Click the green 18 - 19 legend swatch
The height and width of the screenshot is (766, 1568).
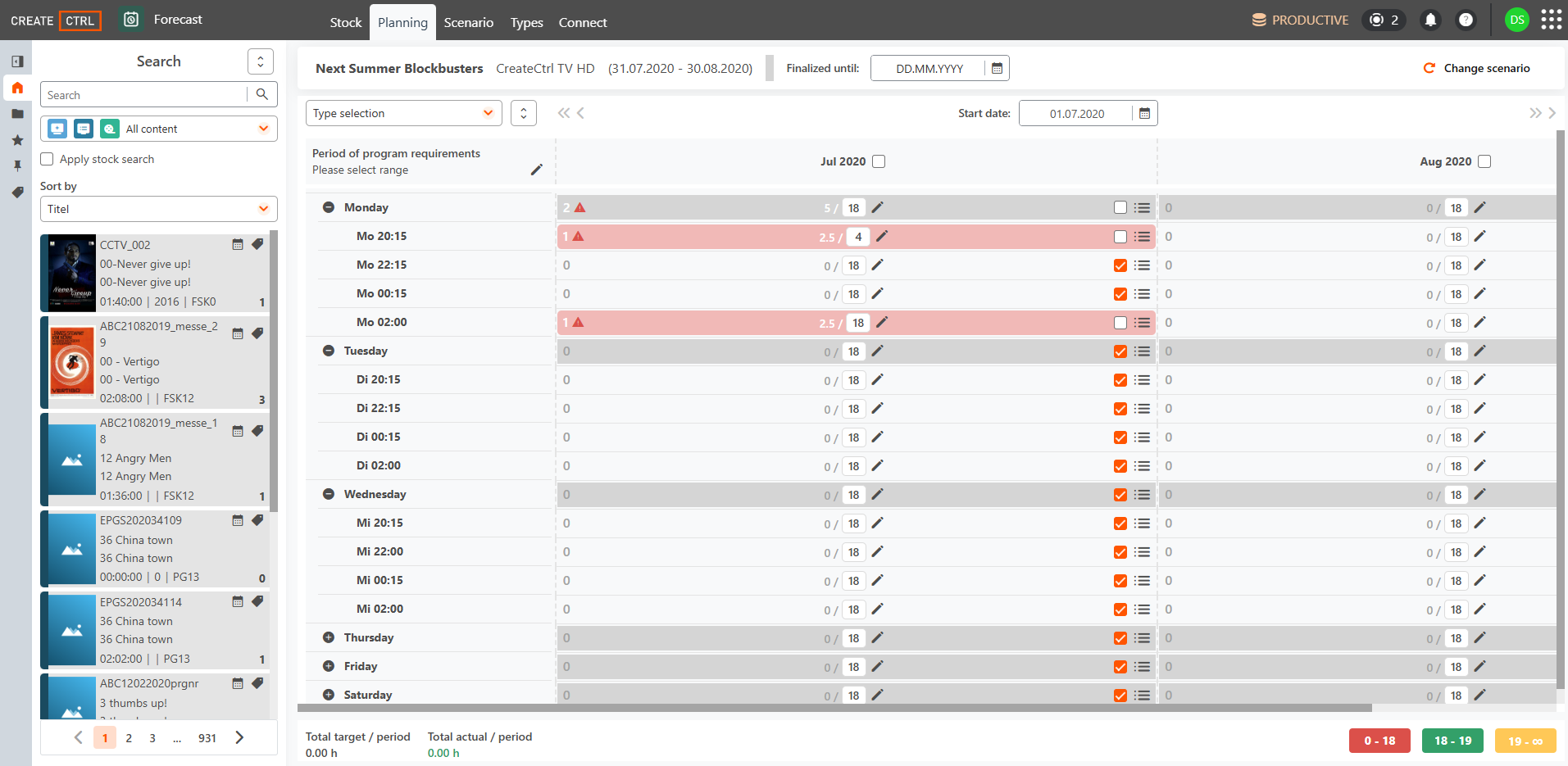click(x=1452, y=741)
